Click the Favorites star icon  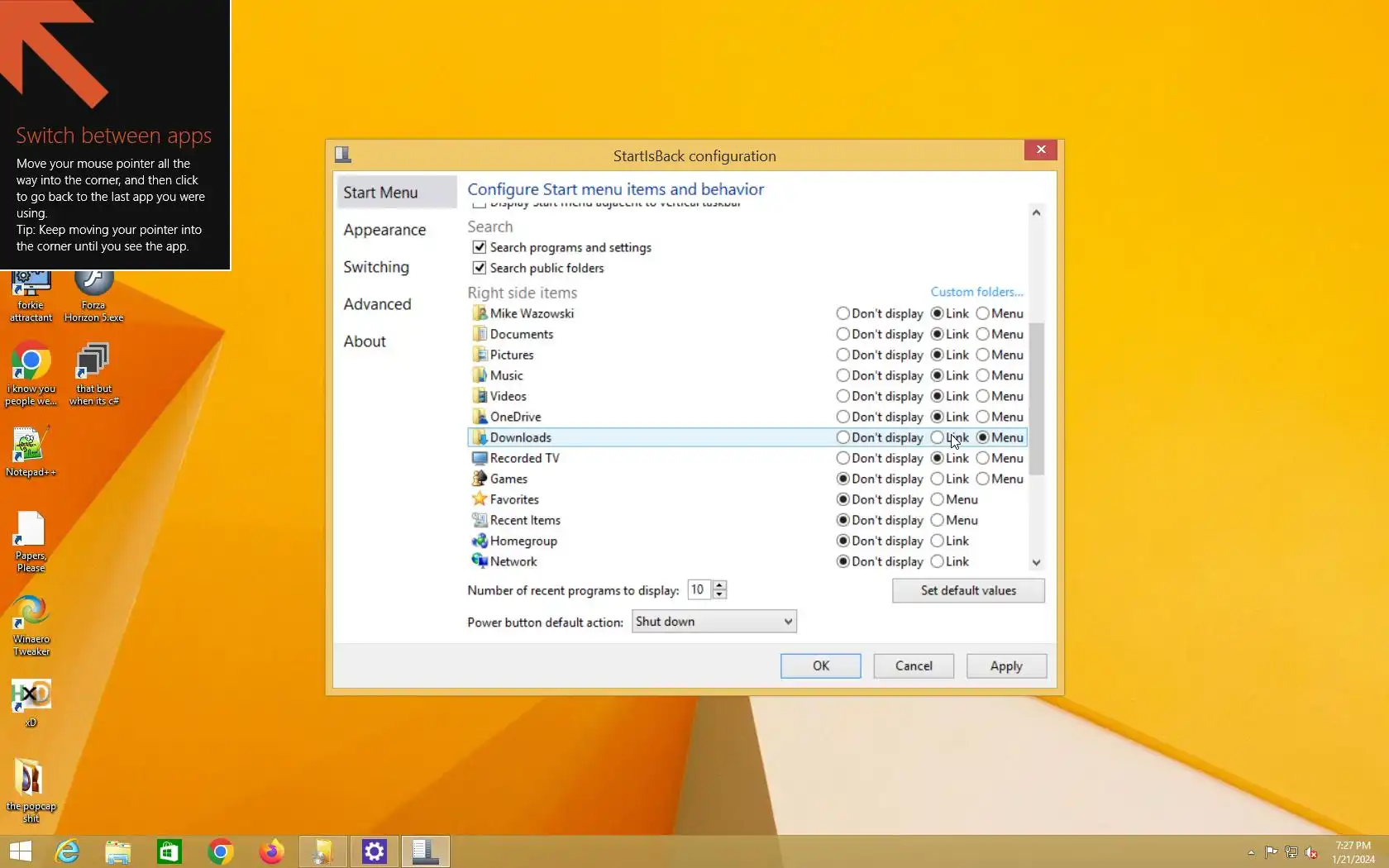click(x=480, y=499)
